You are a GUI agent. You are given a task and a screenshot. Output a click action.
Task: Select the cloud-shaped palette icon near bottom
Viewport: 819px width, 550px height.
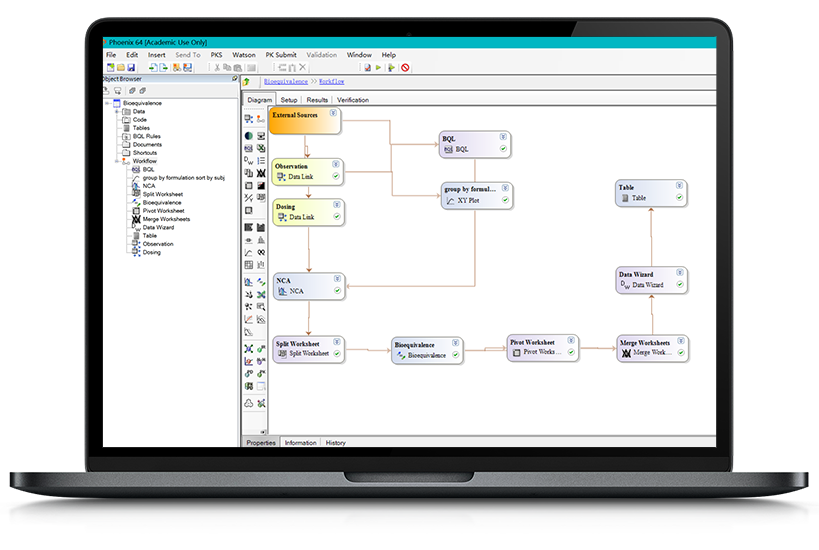(x=249, y=403)
